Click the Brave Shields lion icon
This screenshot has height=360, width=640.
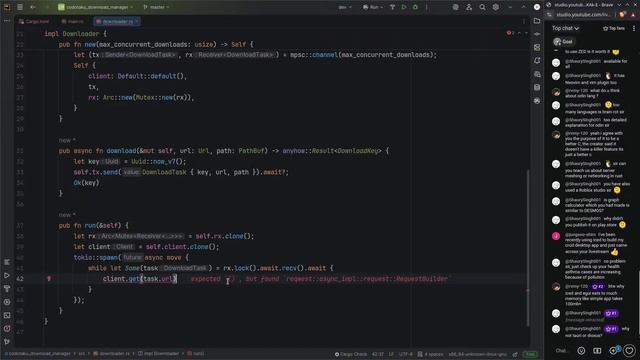pyautogui.click(x=622, y=15)
